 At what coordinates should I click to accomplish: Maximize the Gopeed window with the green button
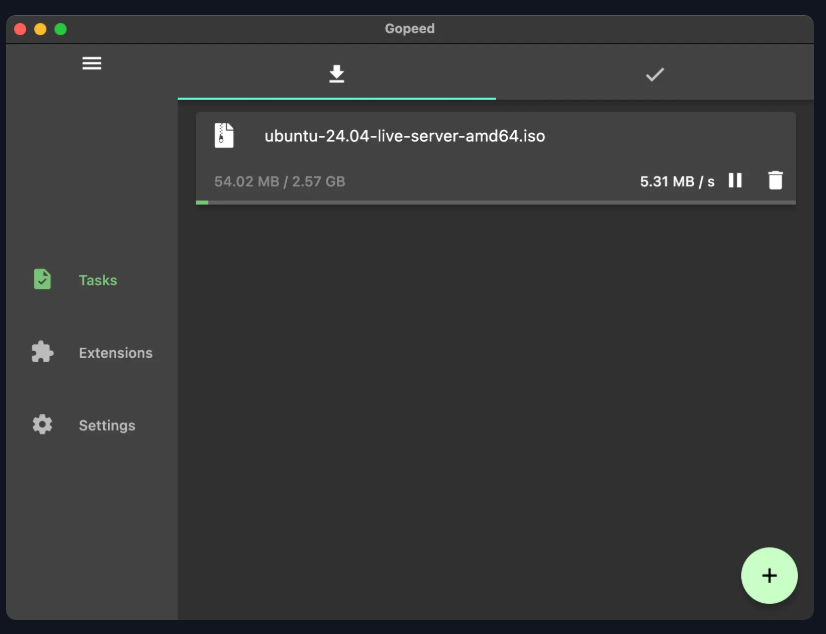point(60,29)
